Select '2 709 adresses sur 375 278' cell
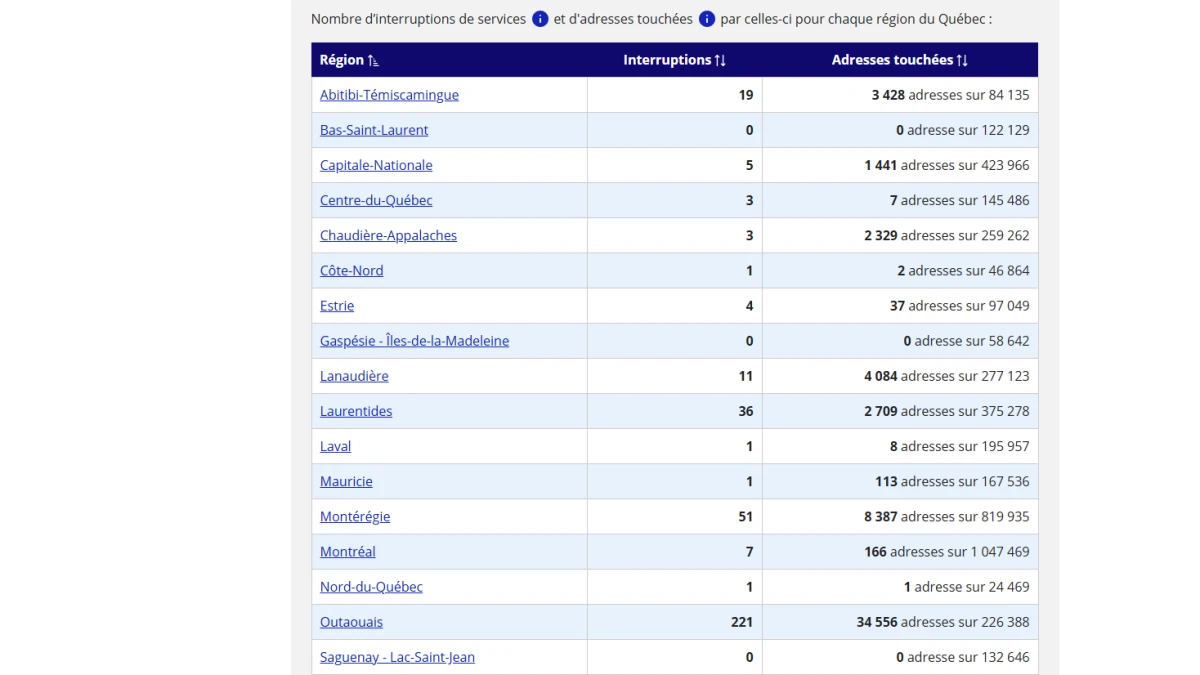Viewport: 1200px width, 675px height. pos(900,411)
